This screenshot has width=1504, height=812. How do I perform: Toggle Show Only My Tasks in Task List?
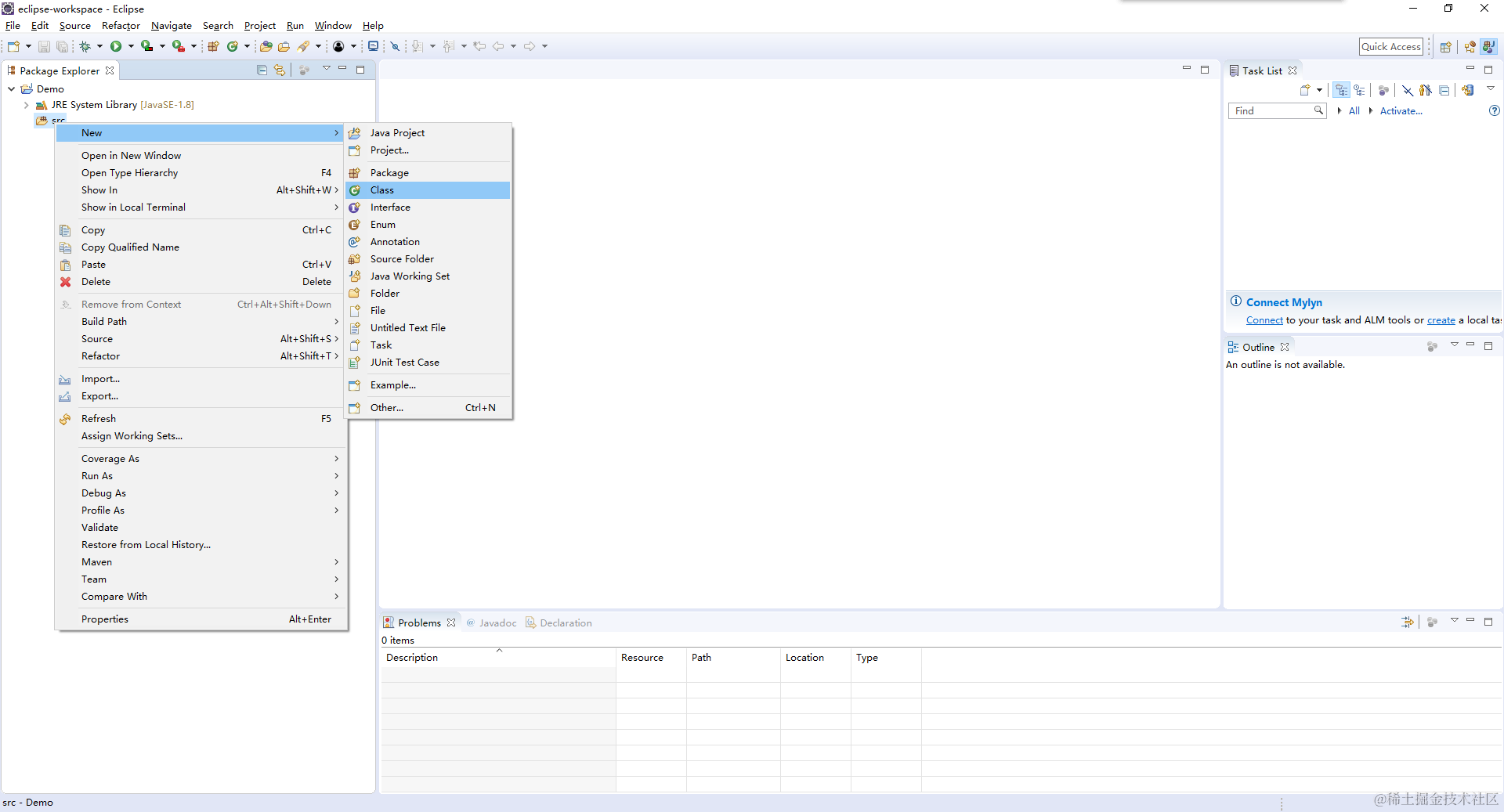click(x=1426, y=90)
